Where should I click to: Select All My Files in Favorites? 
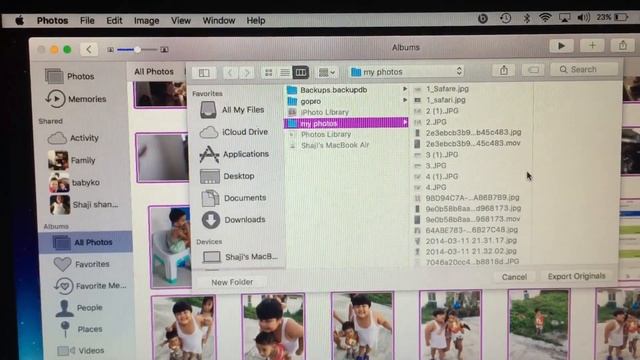point(232,110)
